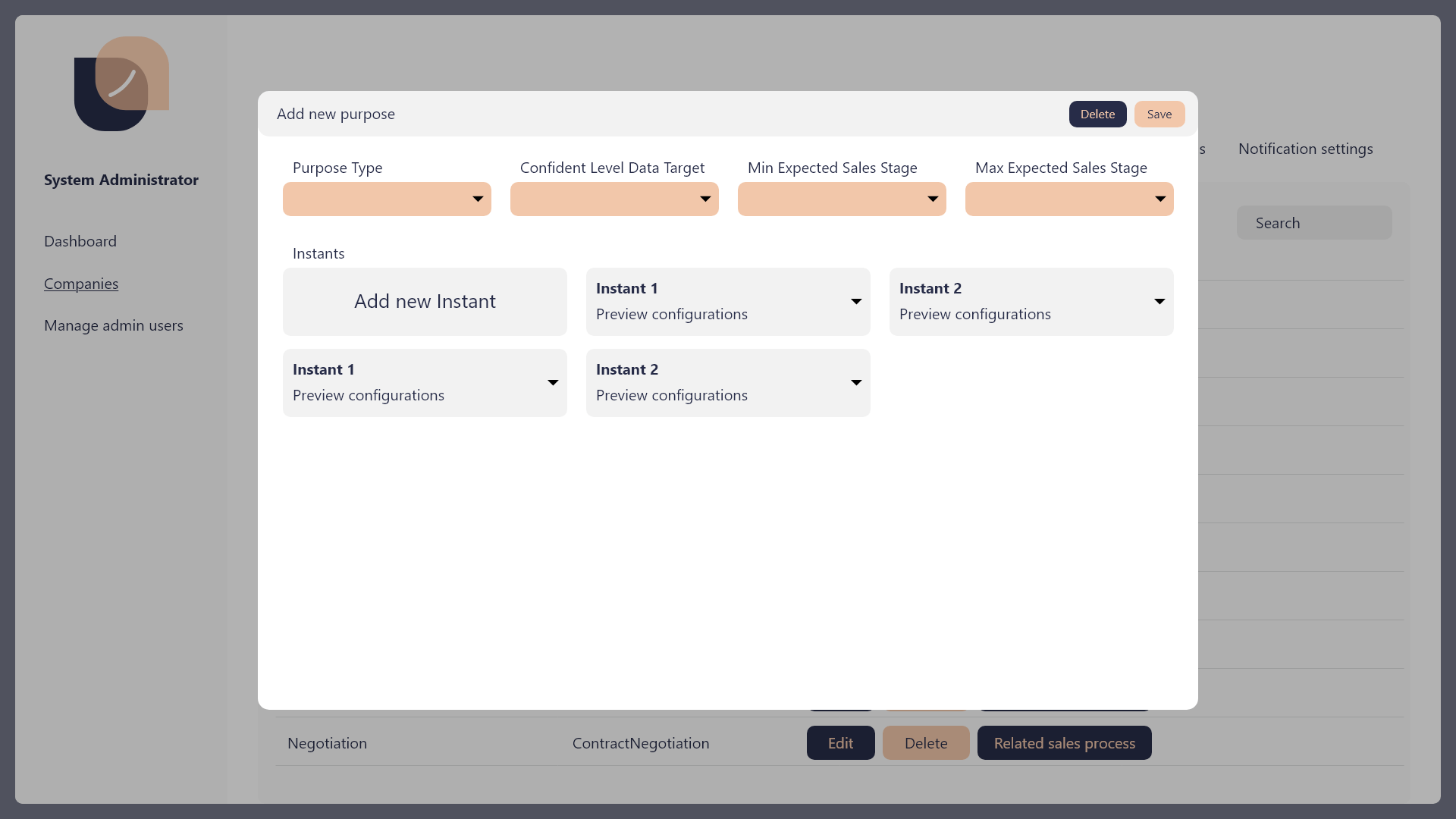Open the Purpose Type dropdown
The width and height of the screenshot is (1456, 819).
coord(387,199)
